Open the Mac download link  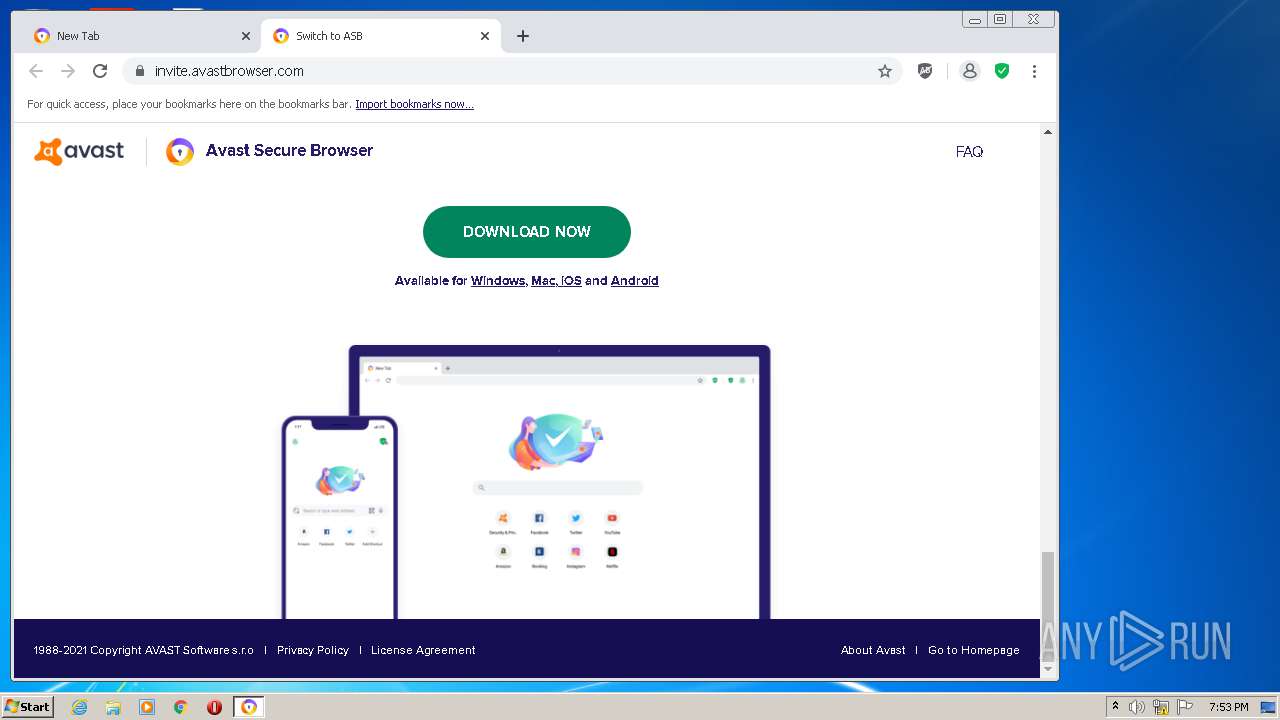[544, 281]
